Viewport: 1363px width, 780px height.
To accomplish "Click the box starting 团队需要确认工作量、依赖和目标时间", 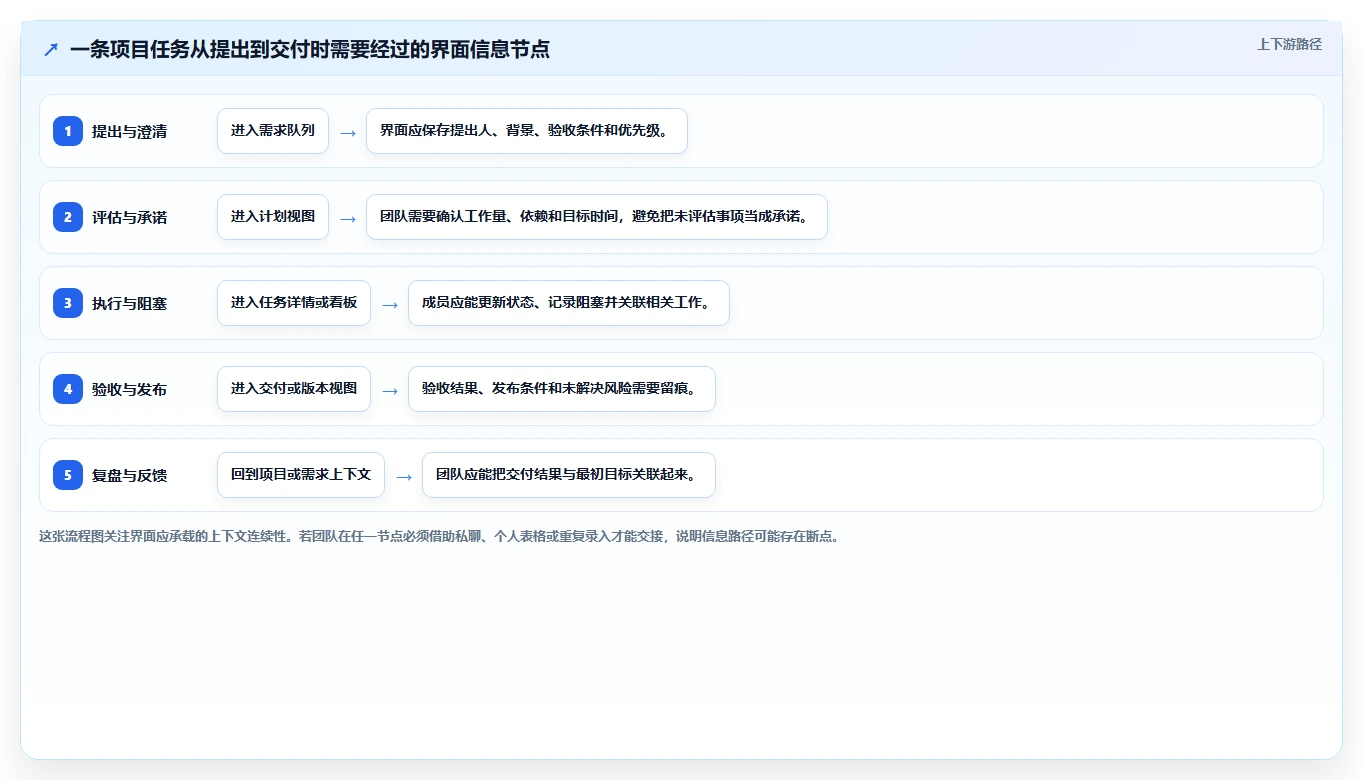I will click(x=597, y=217).
